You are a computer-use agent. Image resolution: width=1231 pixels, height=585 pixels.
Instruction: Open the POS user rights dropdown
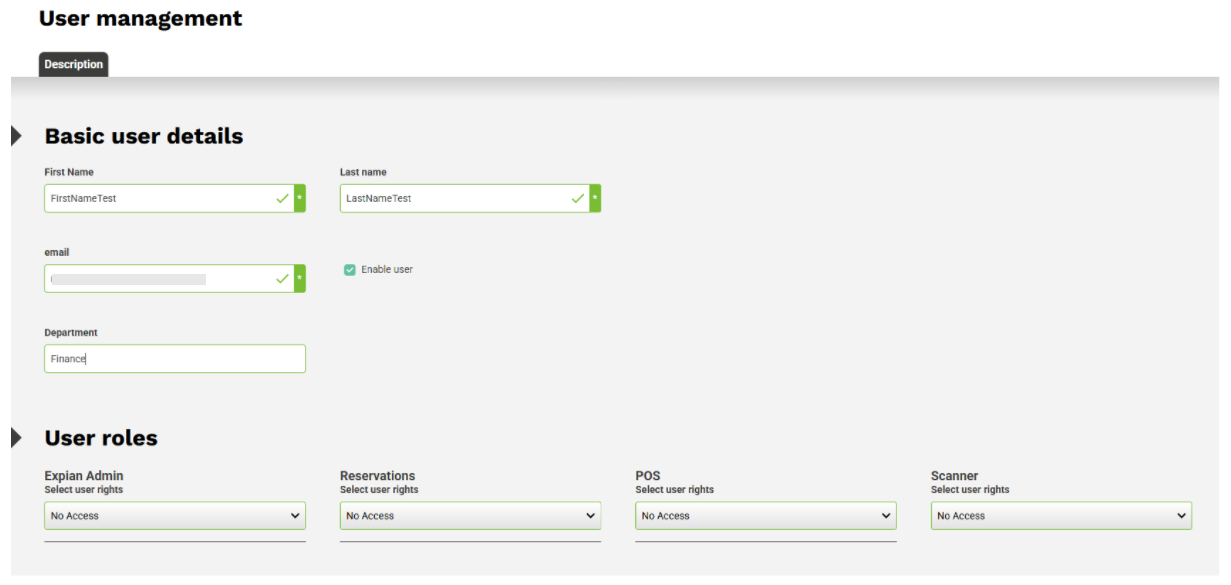766,516
